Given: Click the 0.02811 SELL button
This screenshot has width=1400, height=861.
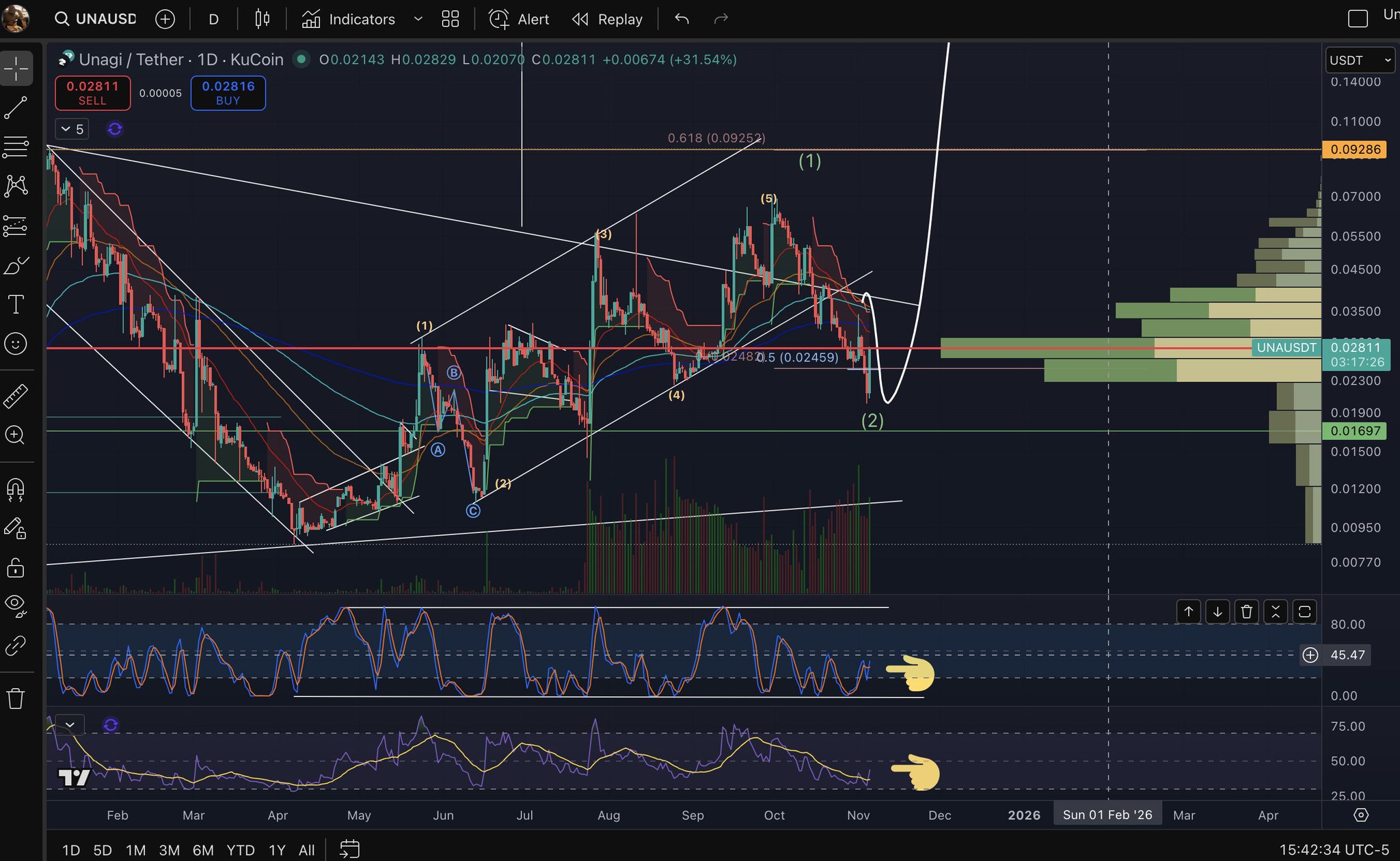Looking at the screenshot, I should click(92, 93).
